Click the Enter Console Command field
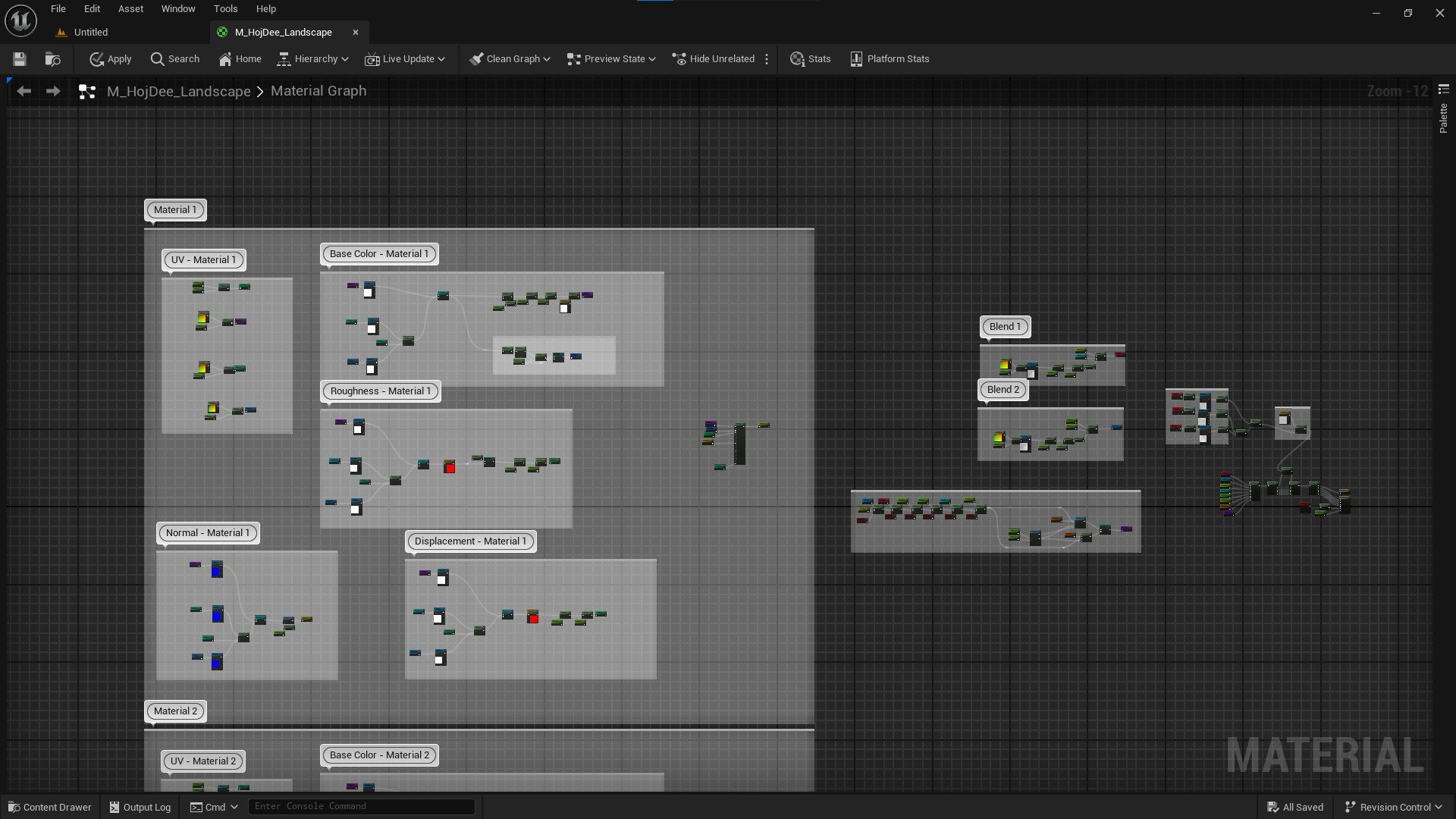The width and height of the screenshot is (1456, 819). click(361, 806)
